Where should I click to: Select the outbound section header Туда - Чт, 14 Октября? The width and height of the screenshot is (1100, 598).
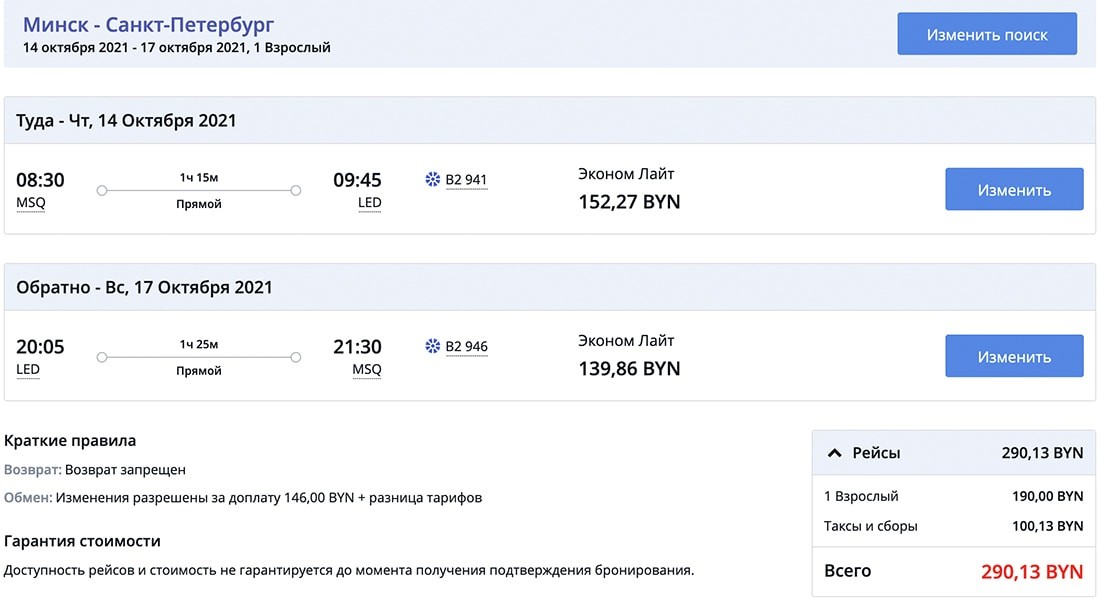click(x=127, y=120)
